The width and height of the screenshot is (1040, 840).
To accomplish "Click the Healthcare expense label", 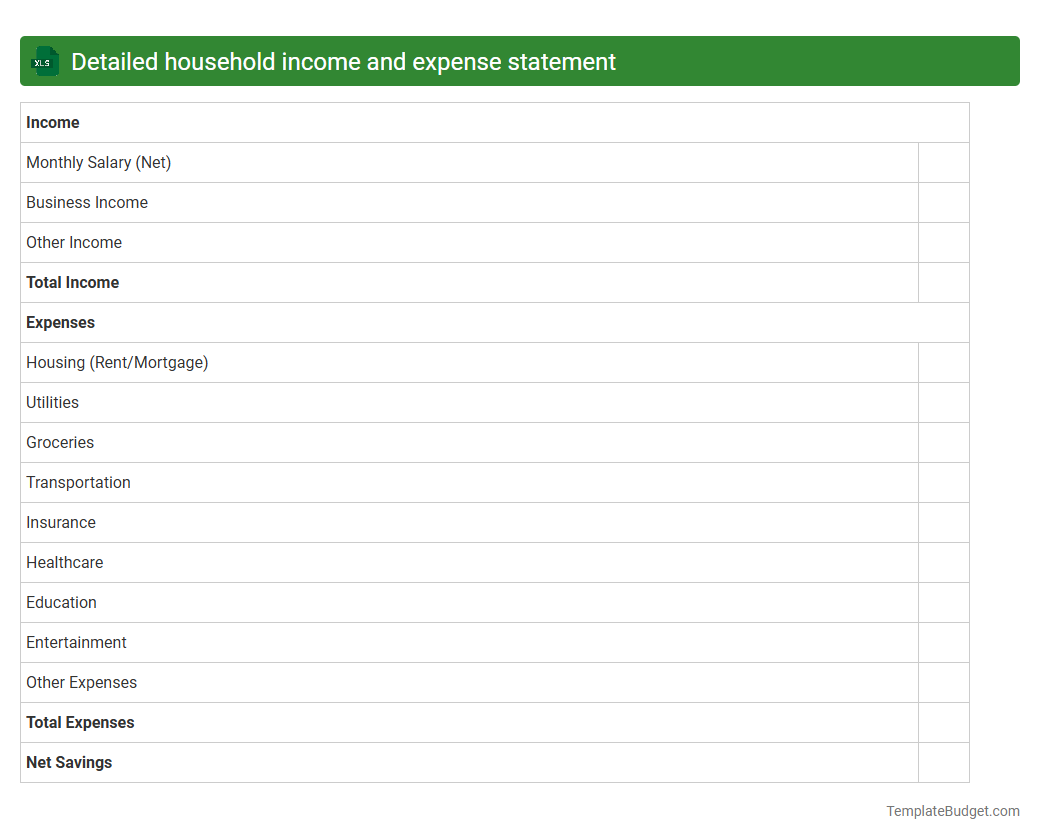I will [64, 562].
